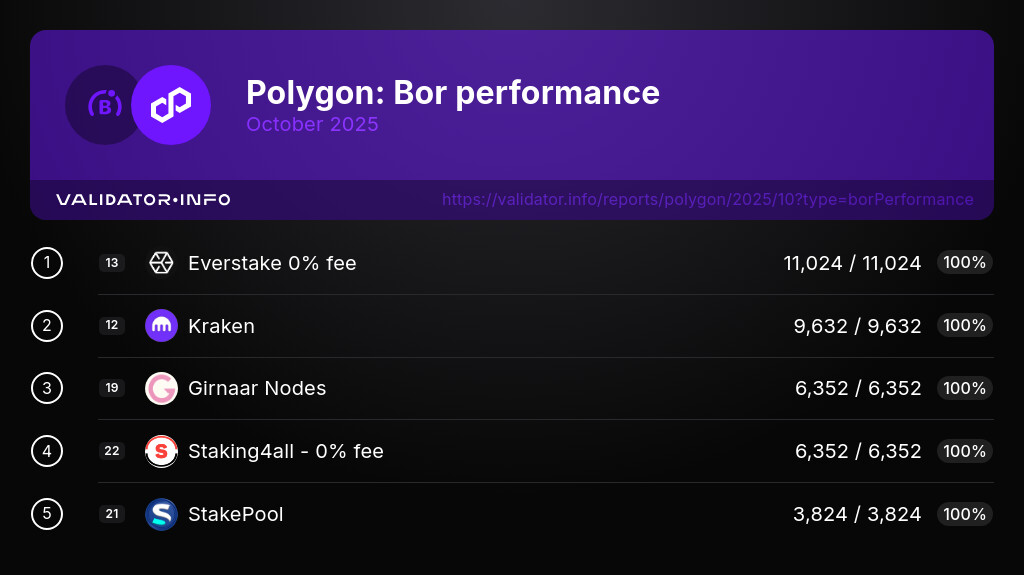Screen dimensions: 1024x575
Task: Open the Everstake 0% fee validator name
Action: click(272, 263)
